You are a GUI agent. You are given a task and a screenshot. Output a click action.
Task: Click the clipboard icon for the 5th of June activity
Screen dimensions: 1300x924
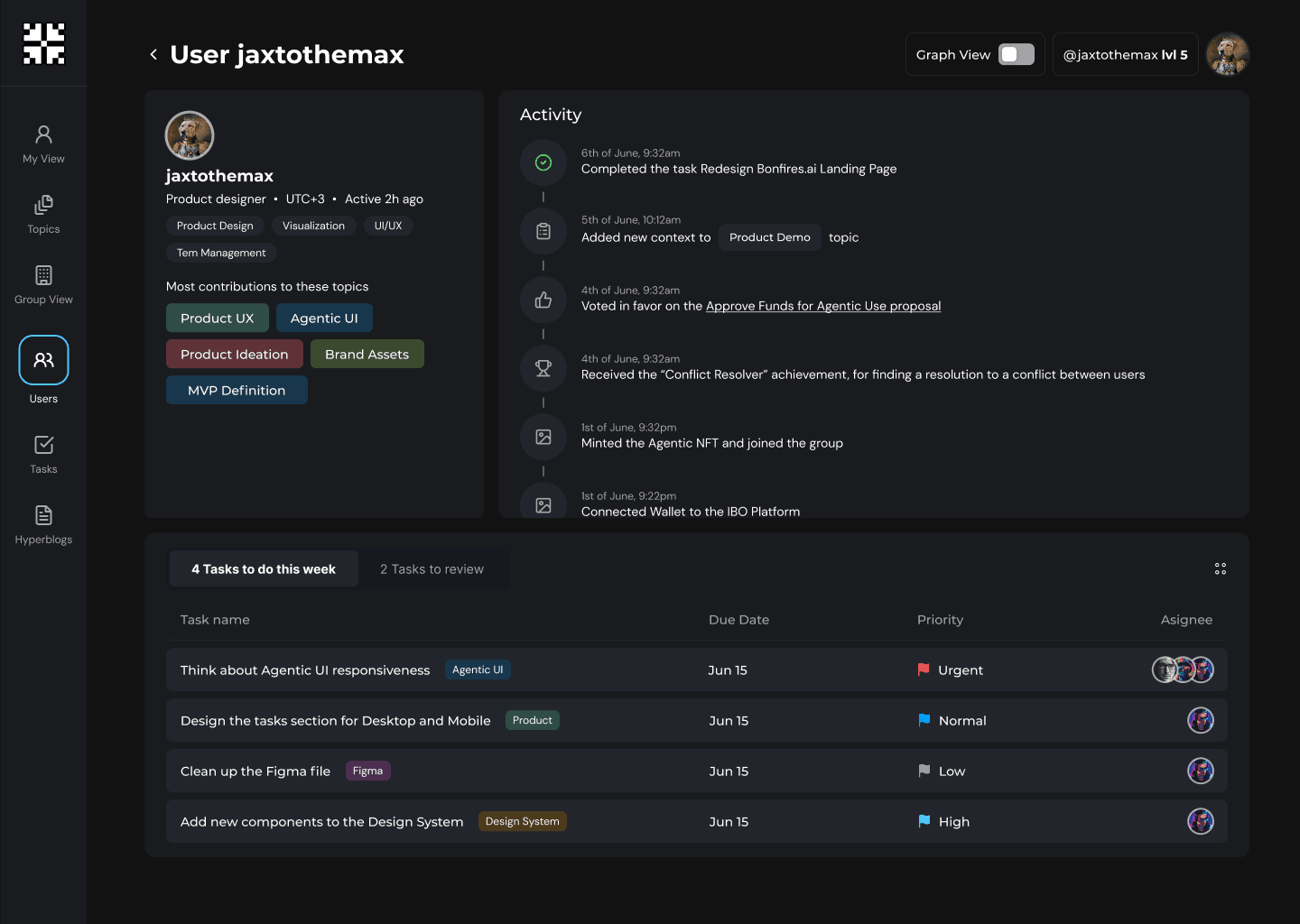pyautogui.click(x=543, y=231)
